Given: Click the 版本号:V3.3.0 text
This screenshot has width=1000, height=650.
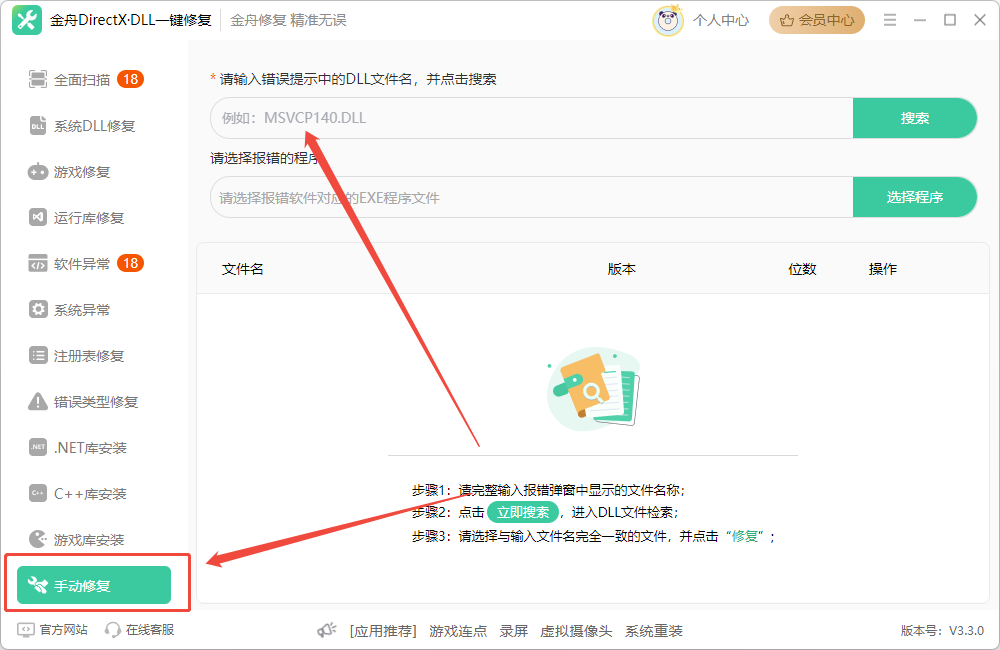Looking at the screenshot, I should point(942,631).
